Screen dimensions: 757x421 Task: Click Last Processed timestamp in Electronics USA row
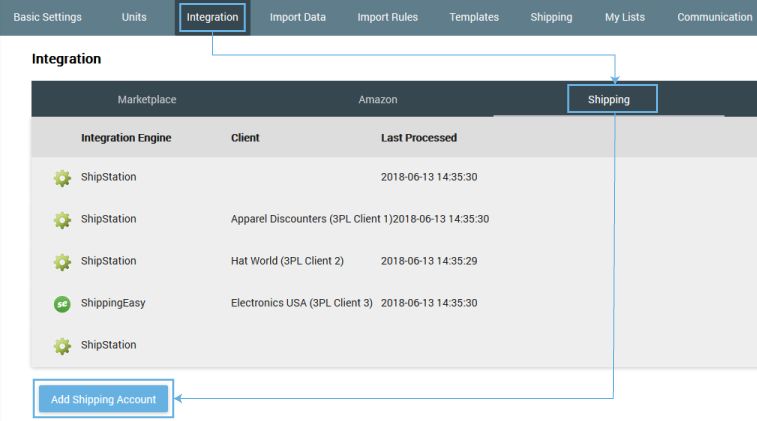tap(429, 303)
